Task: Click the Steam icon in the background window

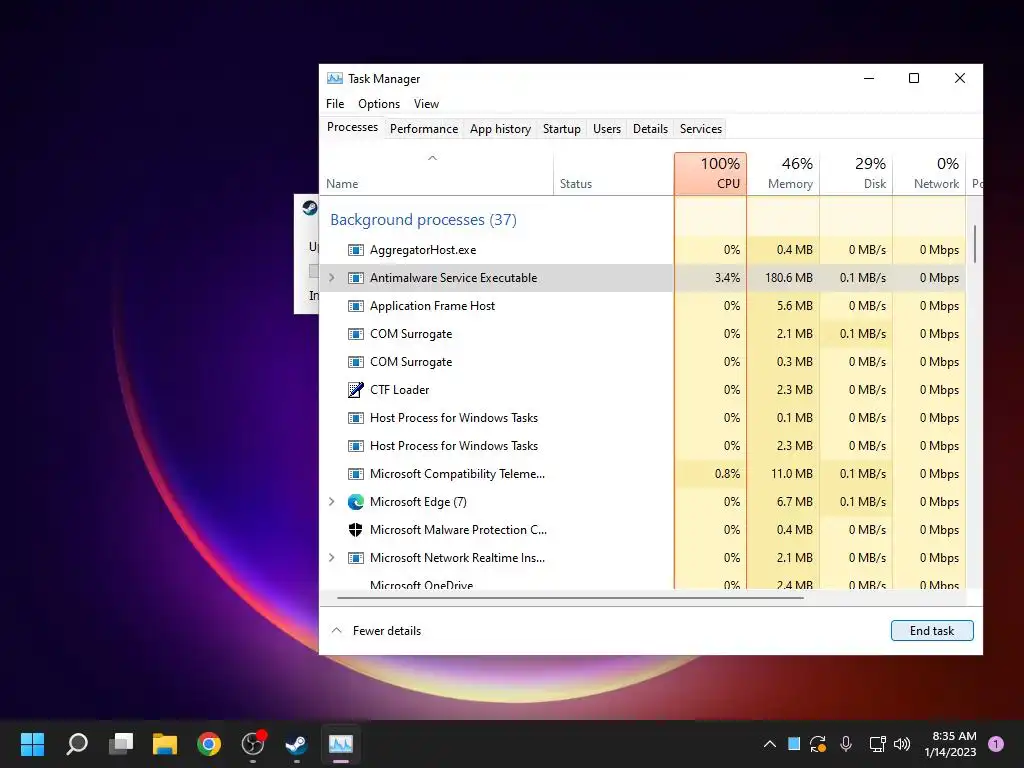Action: [310, 208]
